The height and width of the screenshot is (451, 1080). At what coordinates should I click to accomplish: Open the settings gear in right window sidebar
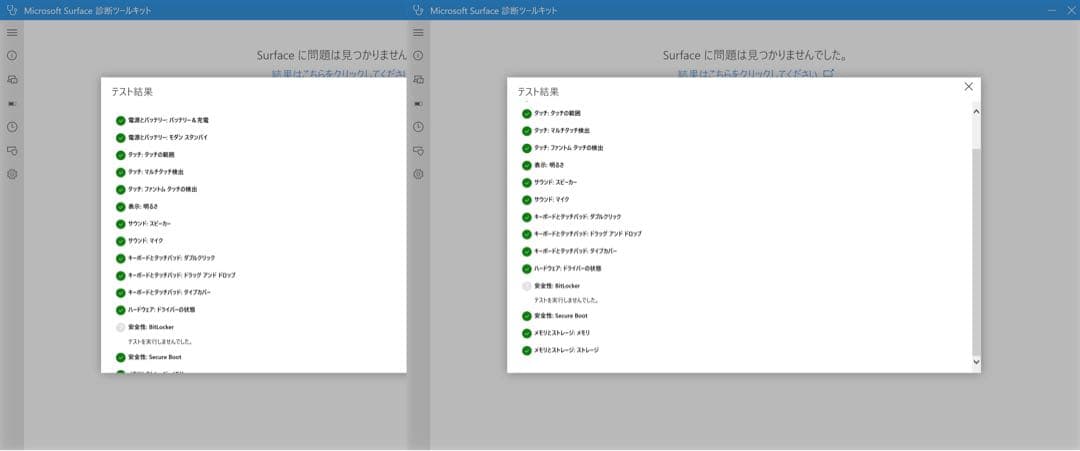click(418, 174)
